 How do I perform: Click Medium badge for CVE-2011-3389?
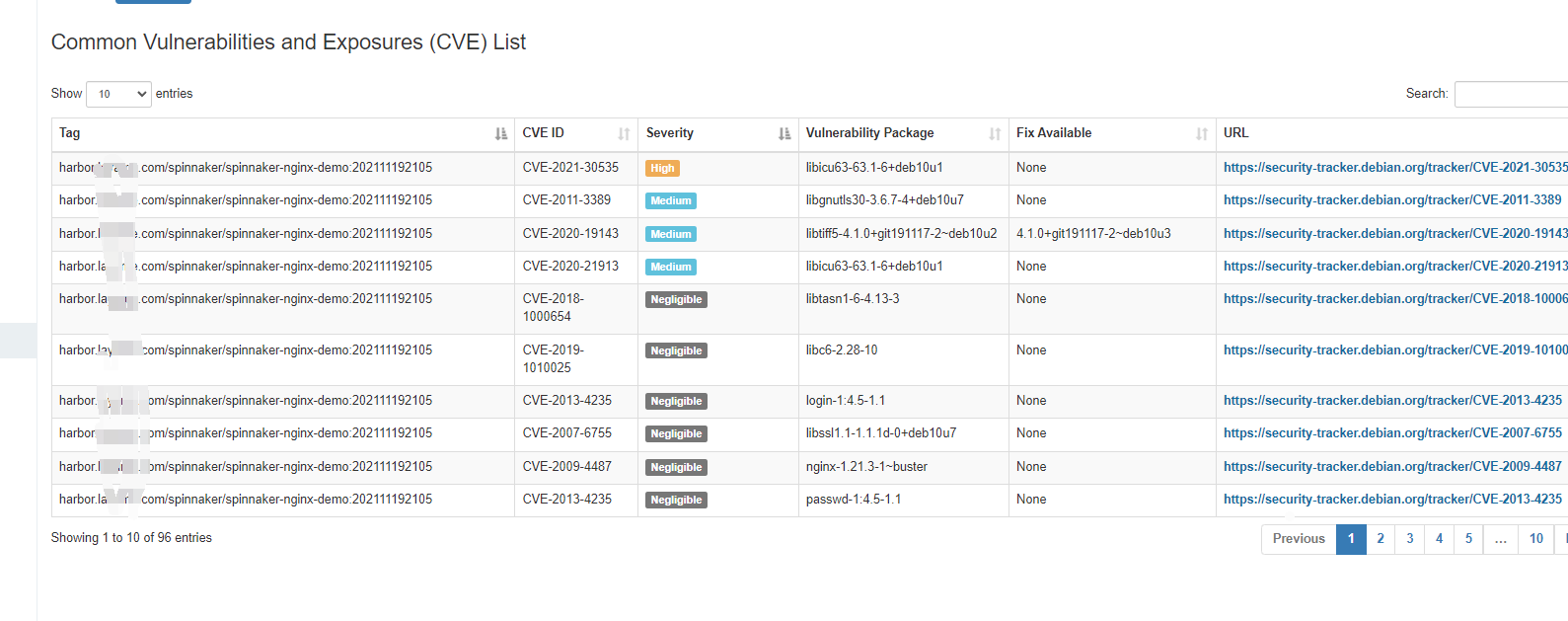point(671,201)
